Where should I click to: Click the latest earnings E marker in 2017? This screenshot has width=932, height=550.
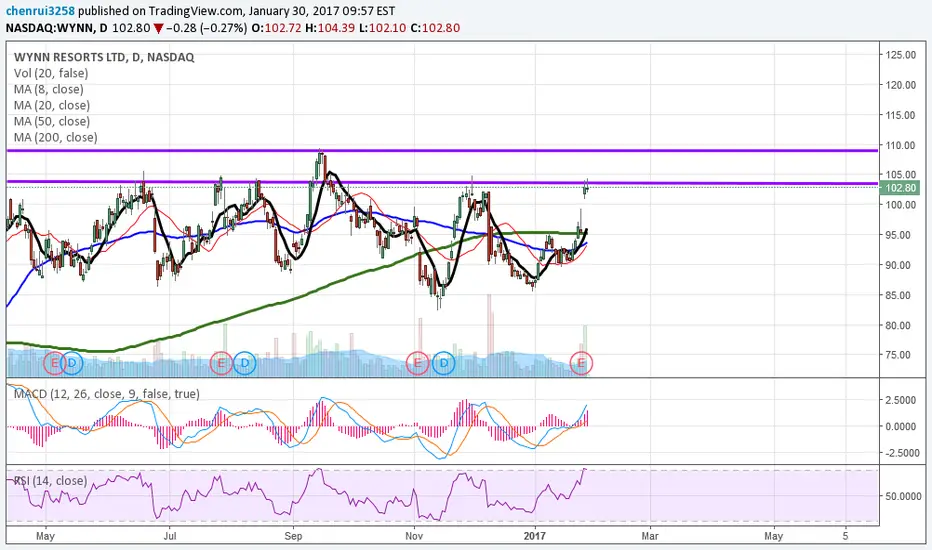(581, 363)
